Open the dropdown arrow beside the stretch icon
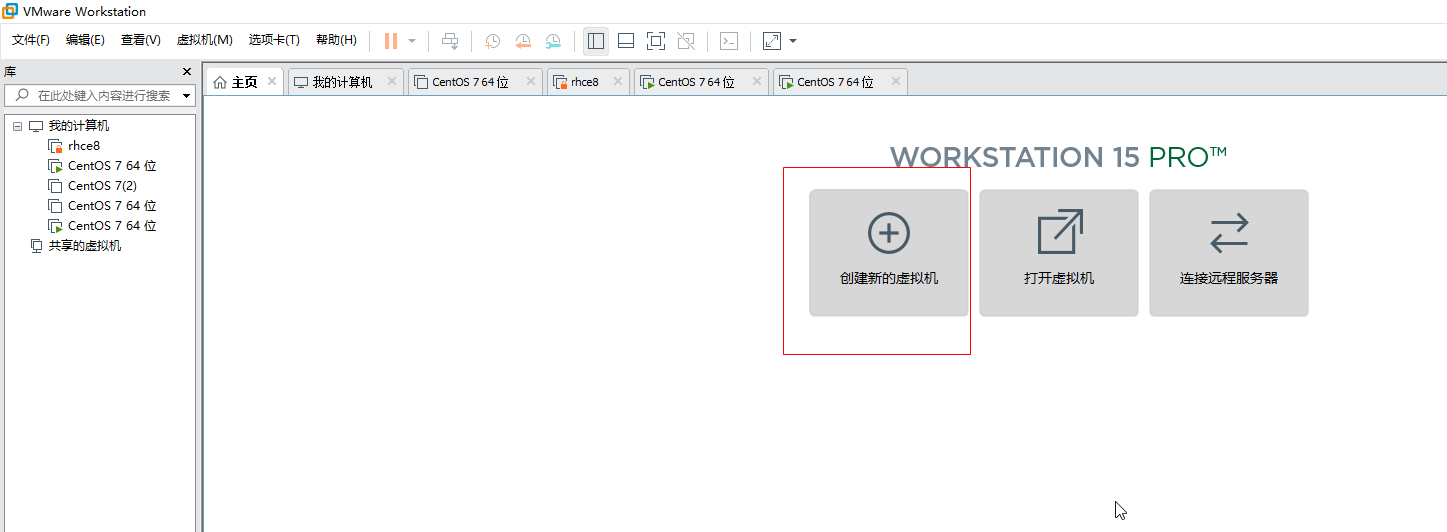Screen dimensions: 1447x532 pos(793,41)
